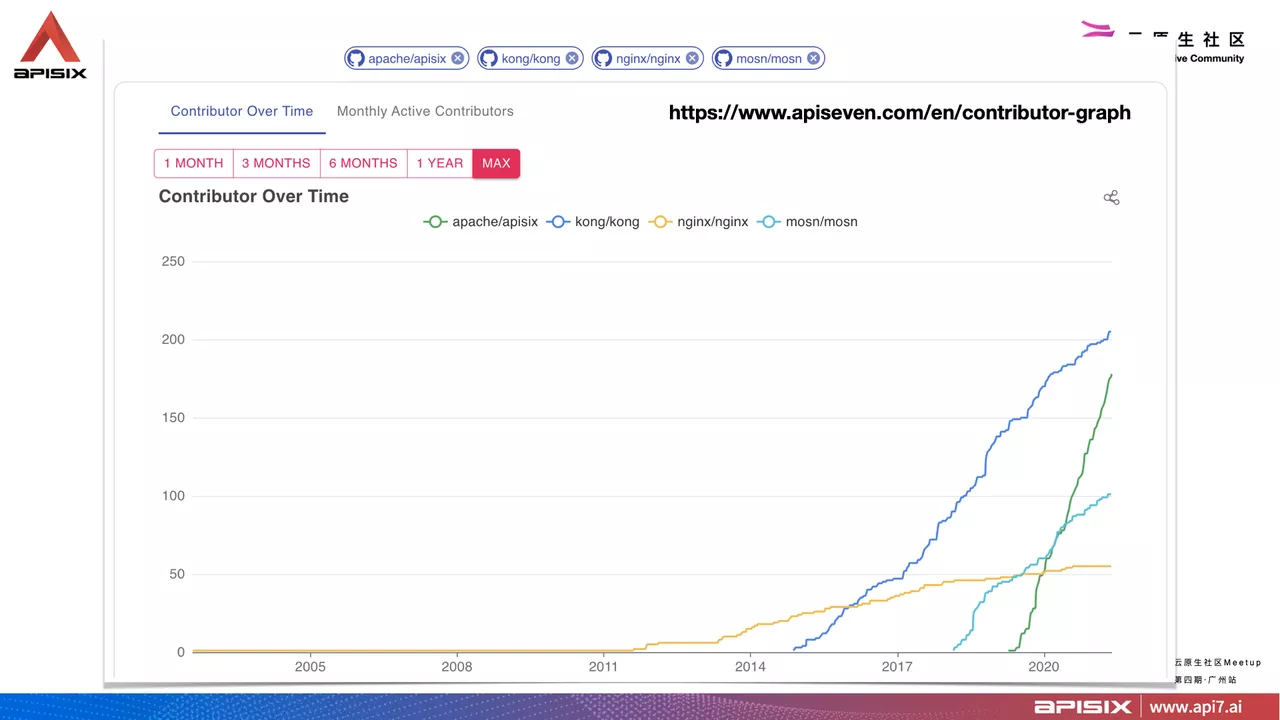The image size is (1280, 720).
Task: Click GitHub icon on kong/kong chip
Action: (x=489, y=58)
